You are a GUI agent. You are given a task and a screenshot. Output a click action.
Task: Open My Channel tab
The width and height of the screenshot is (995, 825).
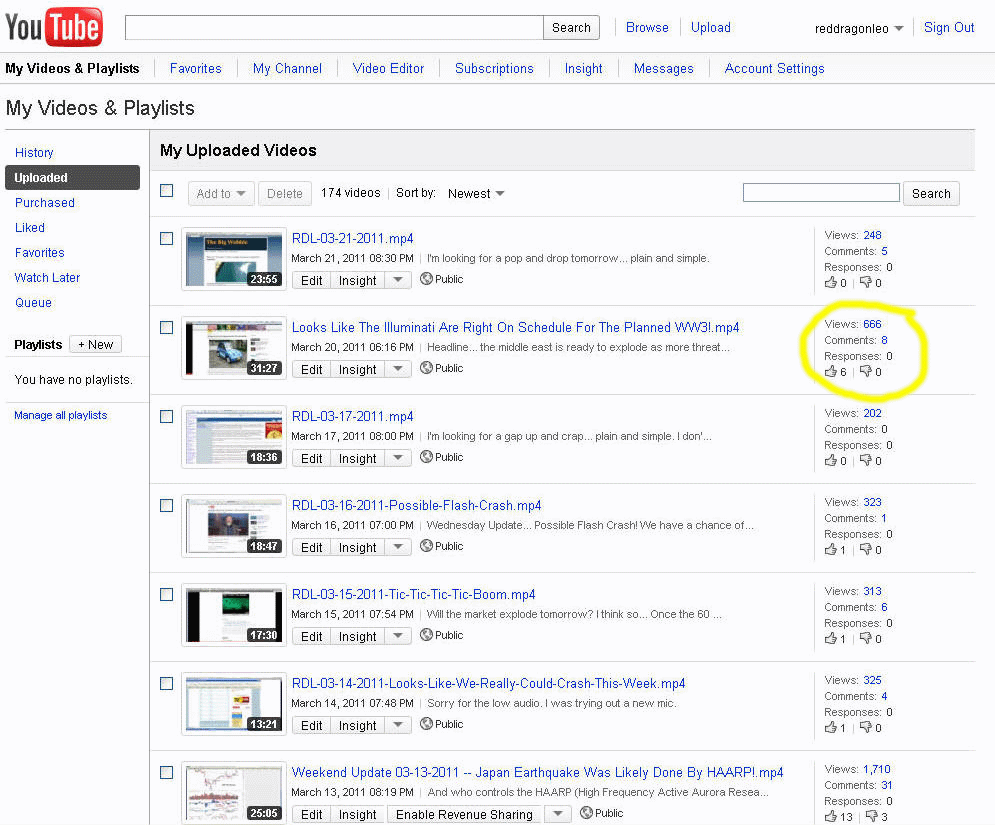(287, 69)
